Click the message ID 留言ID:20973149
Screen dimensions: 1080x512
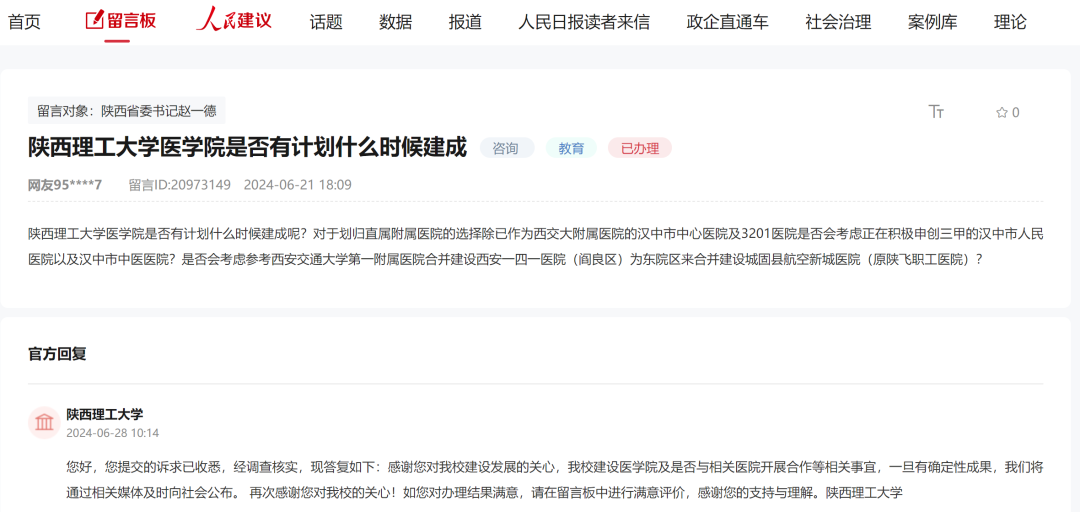(x=180, y=185)
